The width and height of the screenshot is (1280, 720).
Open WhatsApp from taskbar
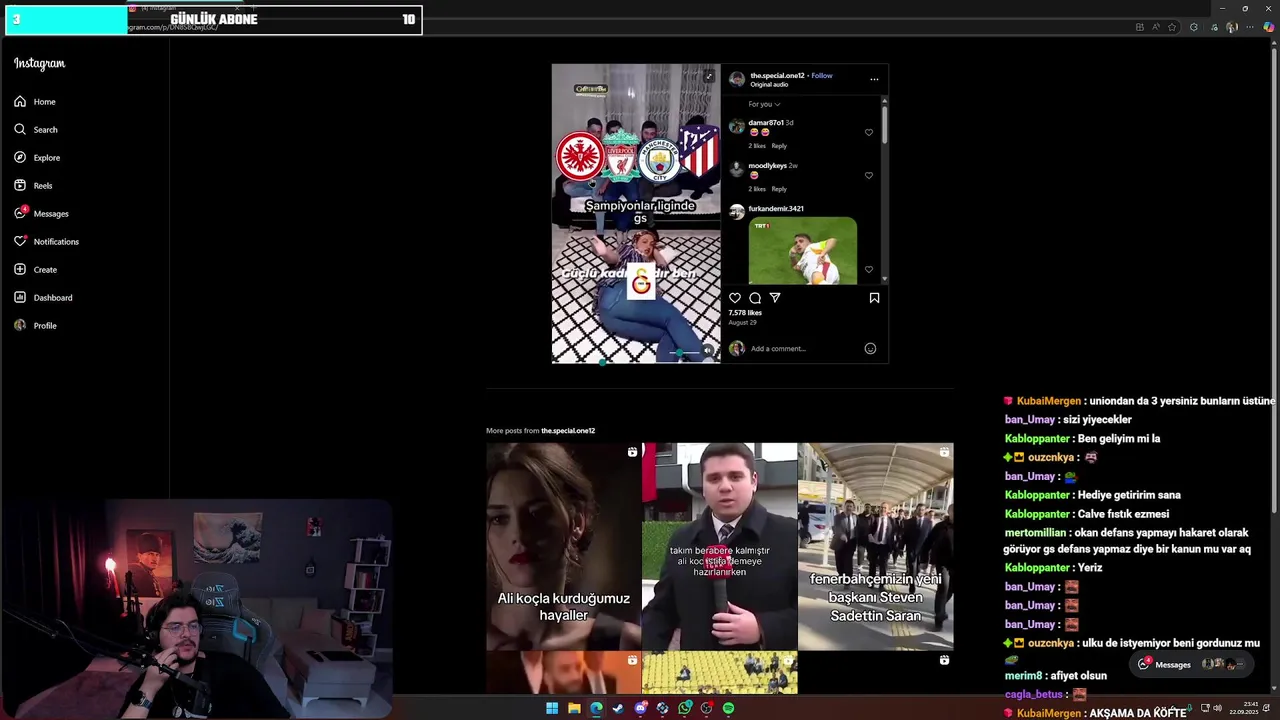(x=685, y=708)
